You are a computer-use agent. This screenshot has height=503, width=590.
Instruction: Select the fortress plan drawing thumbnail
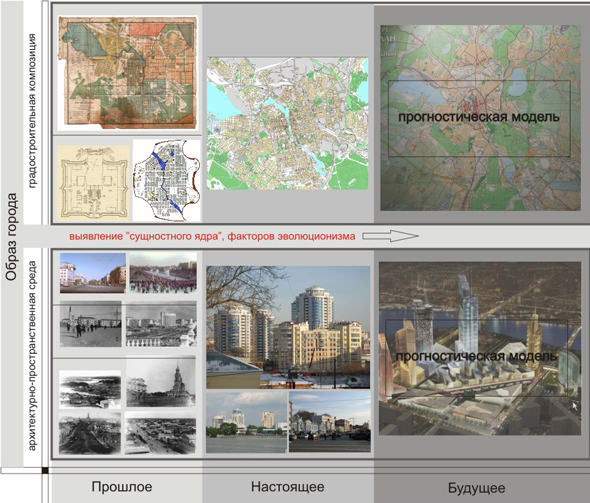coord(93,182)
